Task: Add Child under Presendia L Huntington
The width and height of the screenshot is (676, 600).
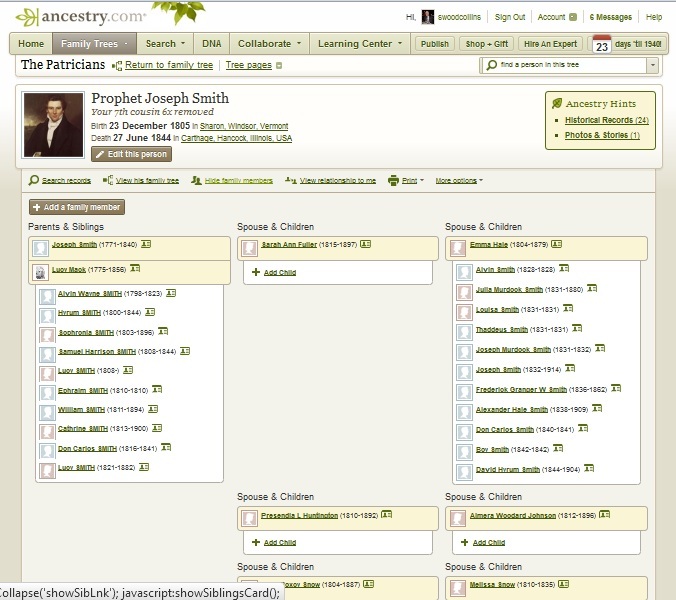Action: tap(280, 542)
